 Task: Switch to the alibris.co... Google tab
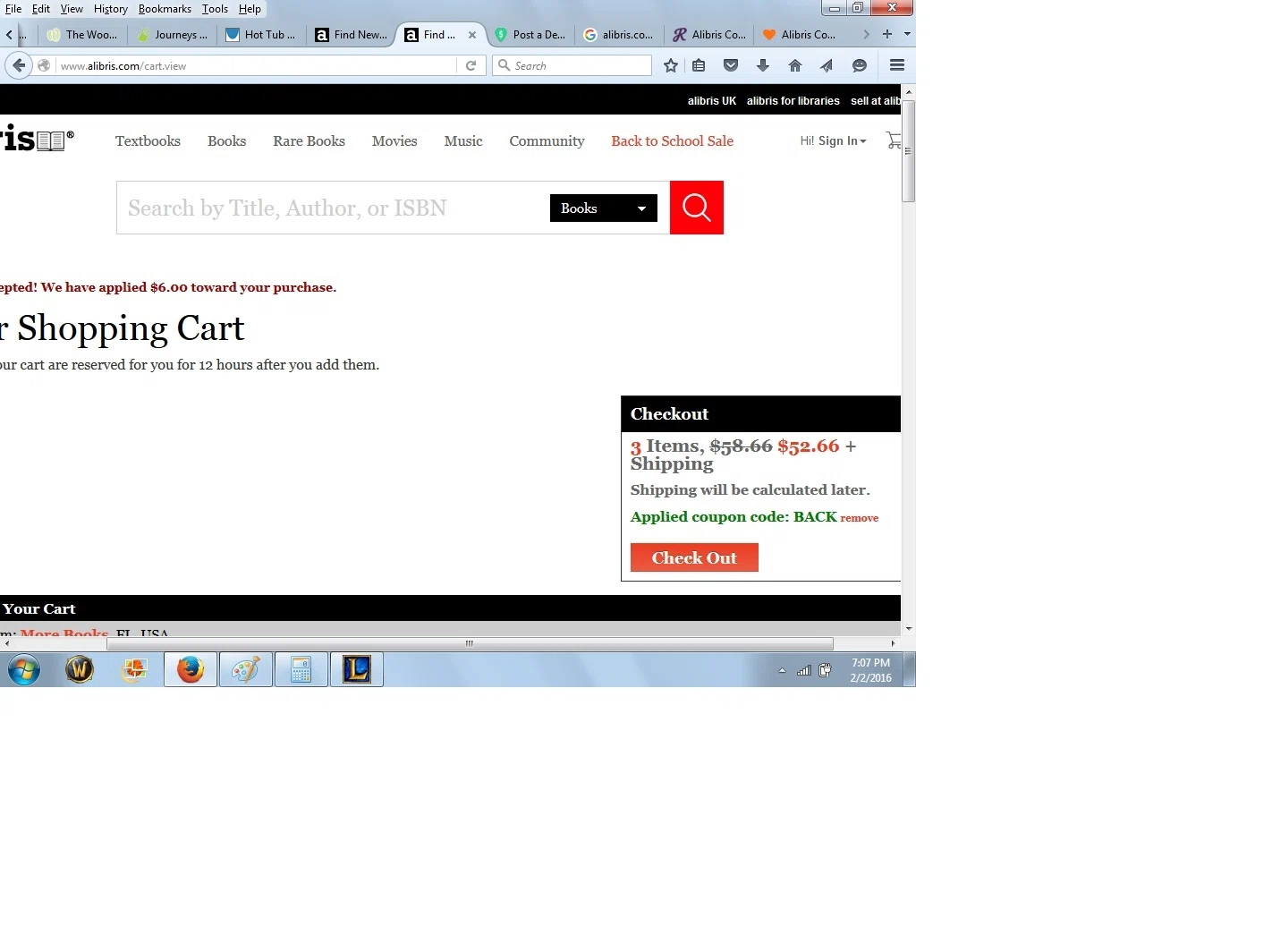(619, 35)
